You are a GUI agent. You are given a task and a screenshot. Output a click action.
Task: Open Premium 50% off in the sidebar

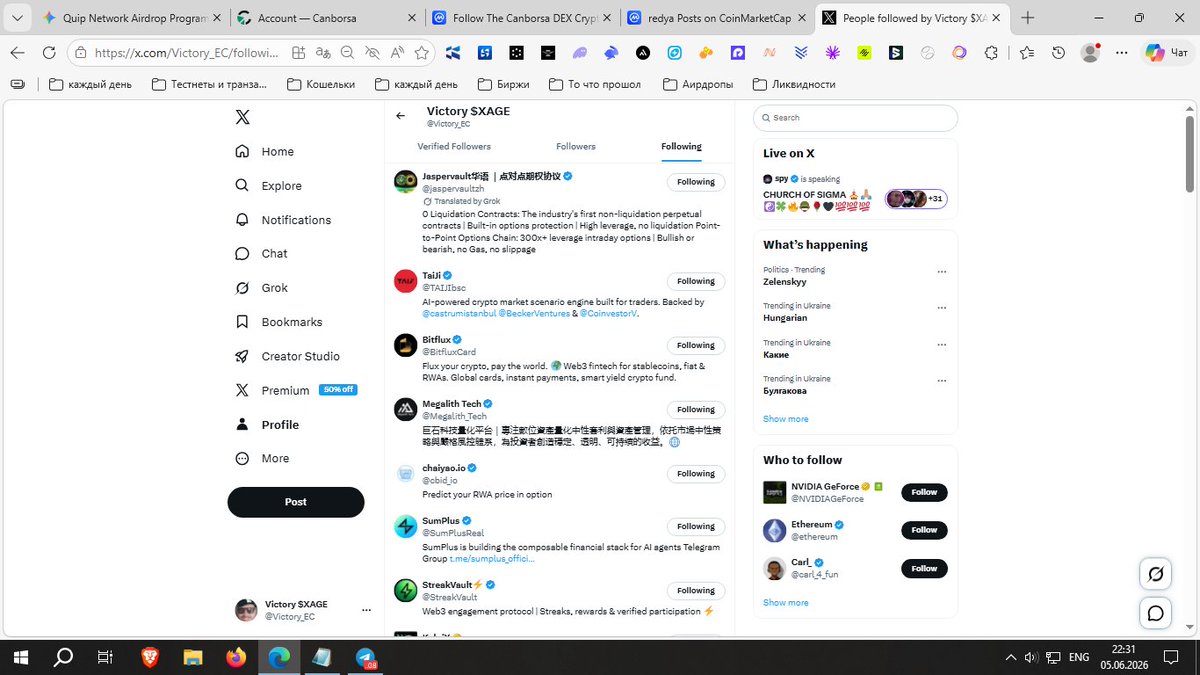point(295,390)
